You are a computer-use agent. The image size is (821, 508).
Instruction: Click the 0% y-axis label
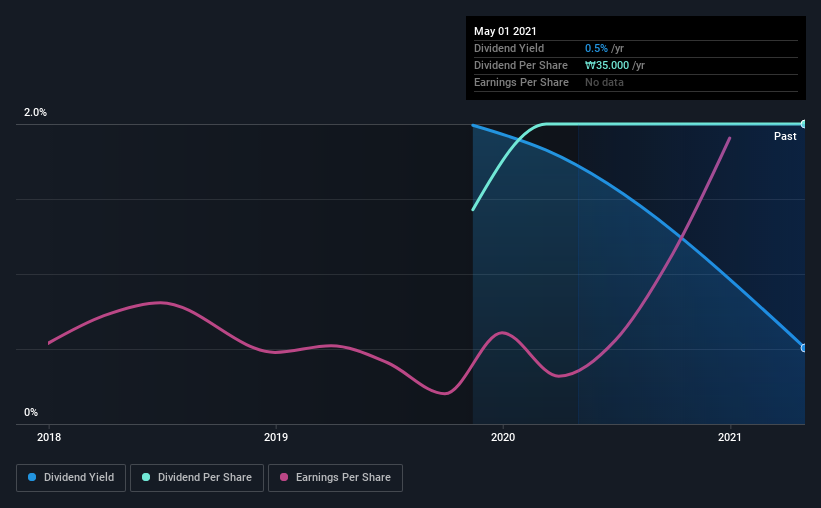[x=31, y=412]
